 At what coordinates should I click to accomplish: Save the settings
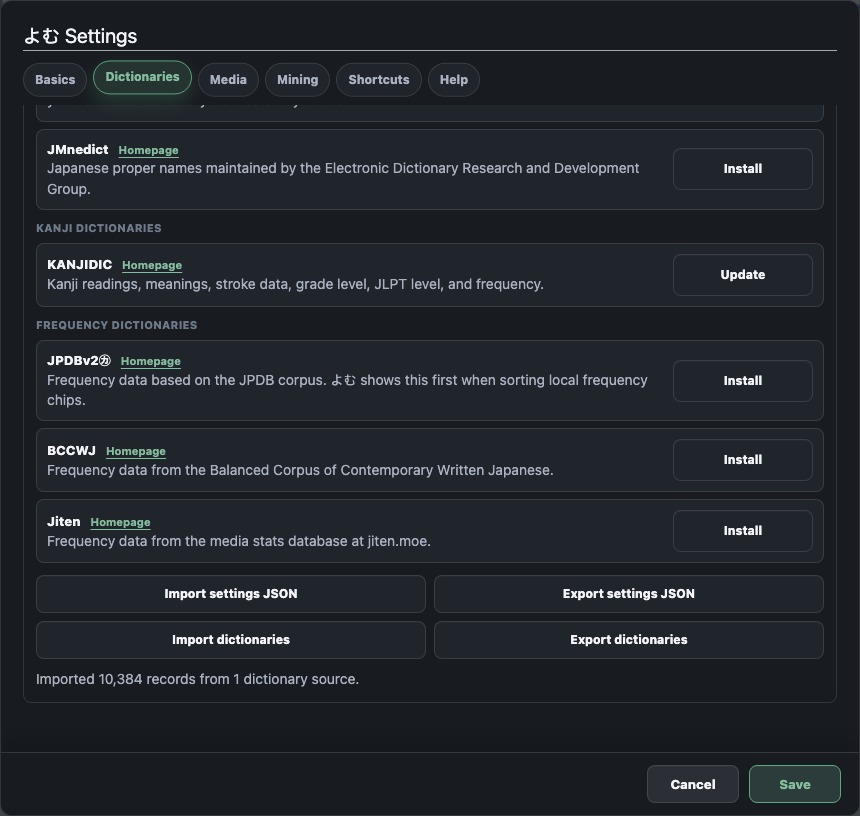click(795, 784)
